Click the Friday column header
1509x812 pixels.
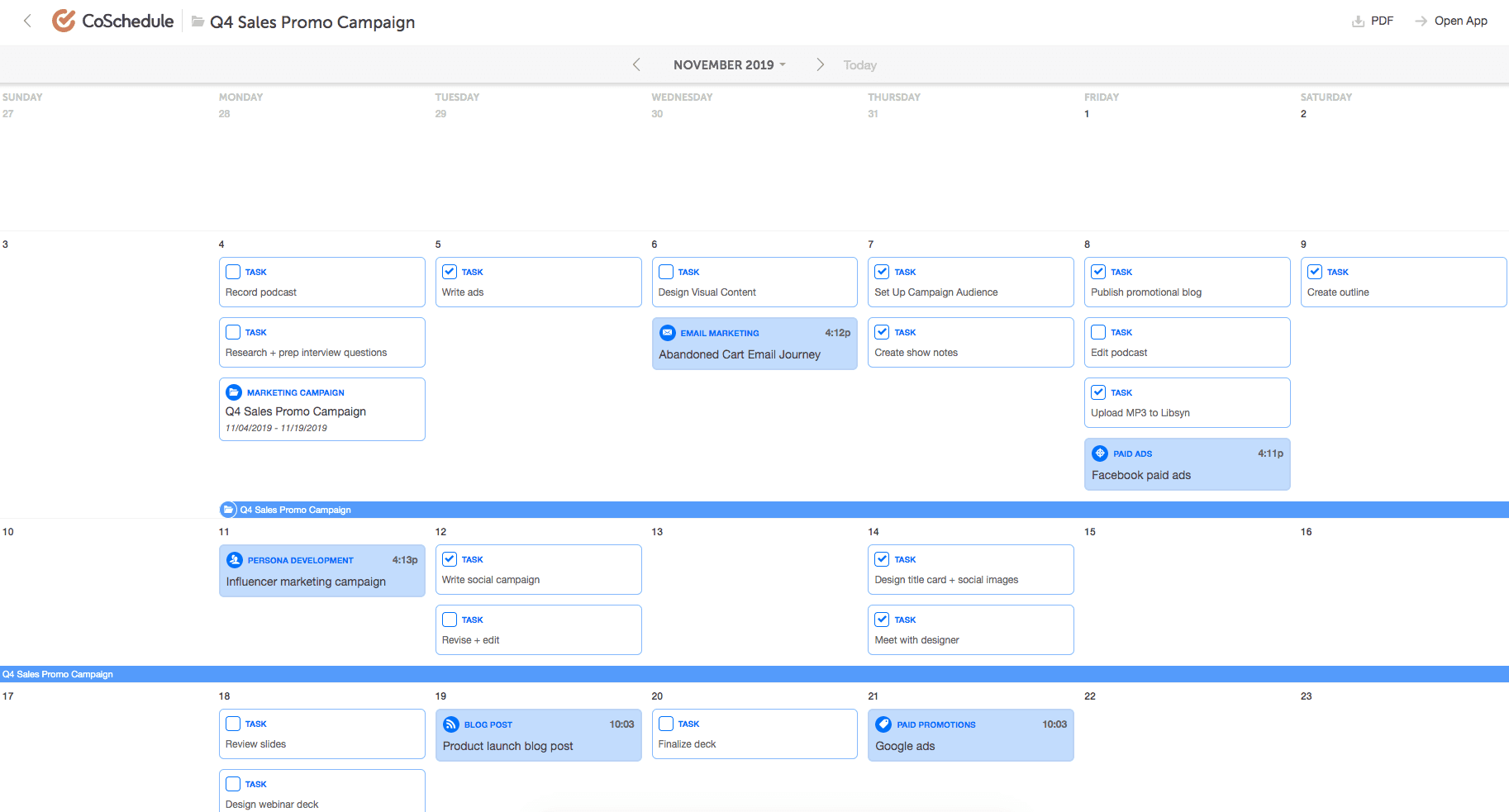pos(1102,97)
